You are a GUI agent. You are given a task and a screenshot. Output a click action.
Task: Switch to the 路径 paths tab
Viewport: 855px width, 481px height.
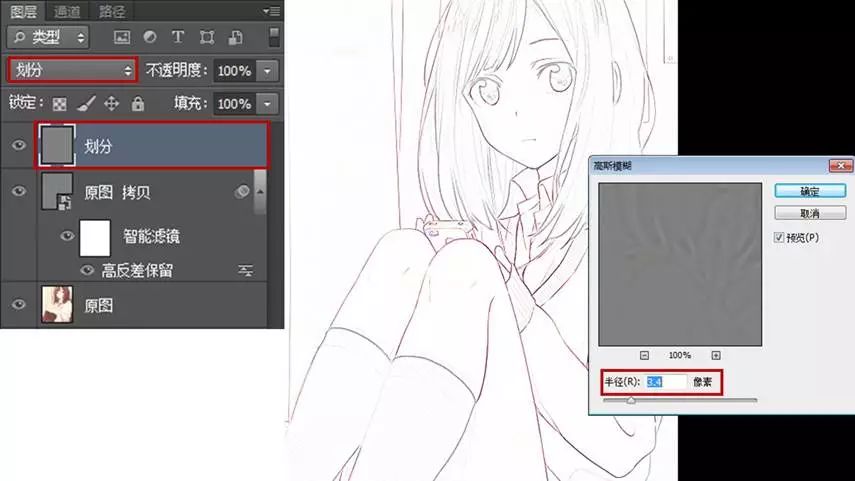(x=114, y=12)
